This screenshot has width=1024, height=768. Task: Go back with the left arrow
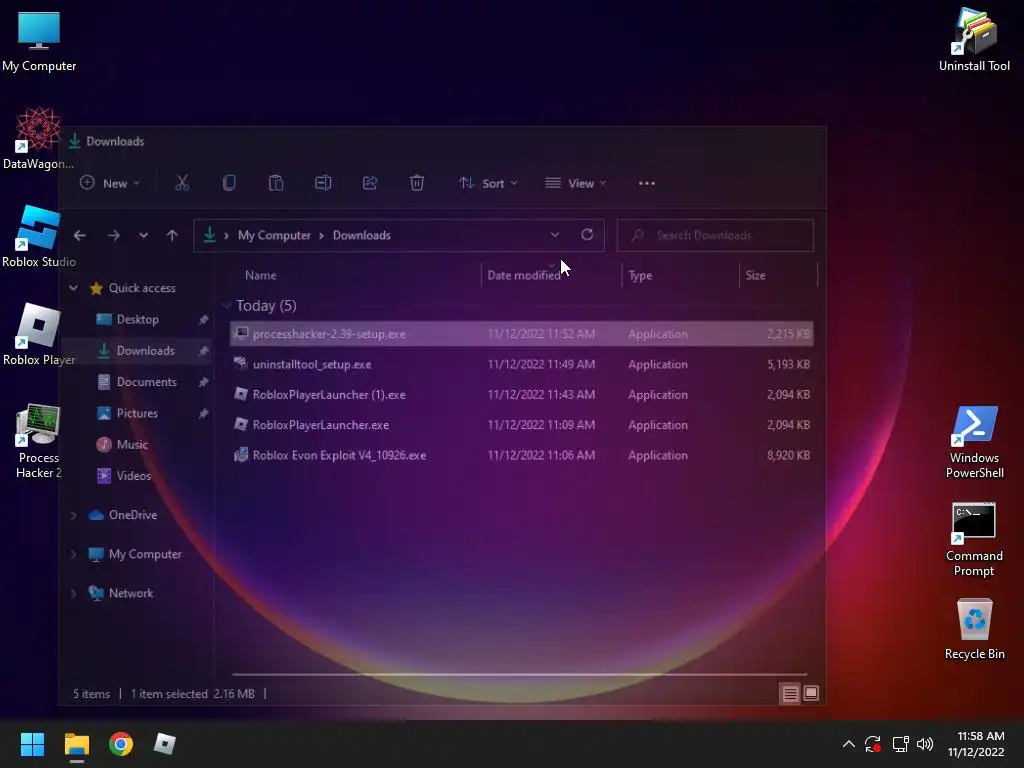pyautogui.click(x=80, y=235)
